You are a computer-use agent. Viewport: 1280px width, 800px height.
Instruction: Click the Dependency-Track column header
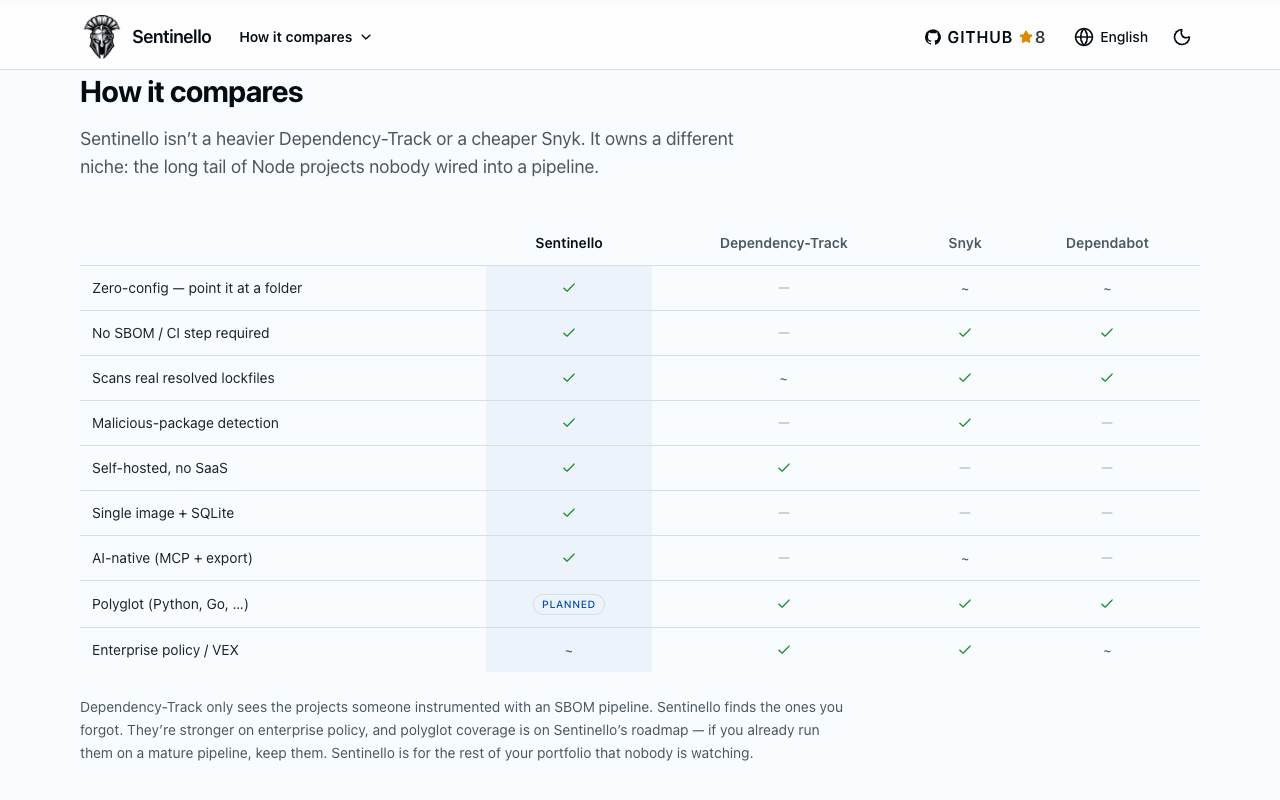tap(784, 243)
